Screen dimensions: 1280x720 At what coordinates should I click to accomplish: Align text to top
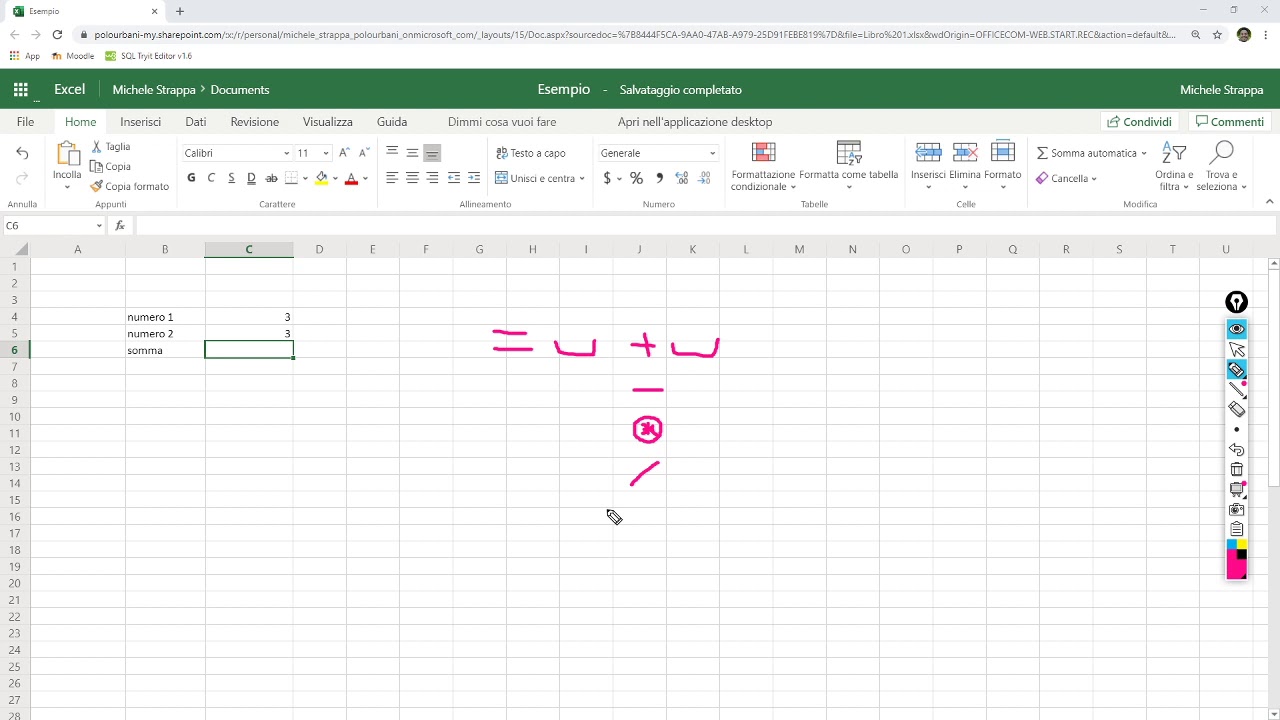(x=392, y=152)
